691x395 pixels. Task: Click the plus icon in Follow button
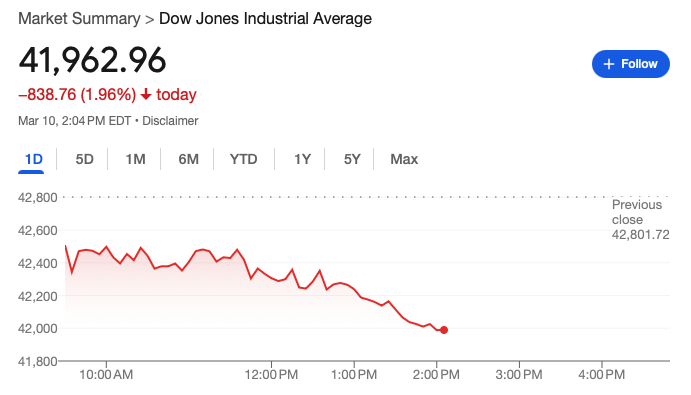tap(609, 64)
